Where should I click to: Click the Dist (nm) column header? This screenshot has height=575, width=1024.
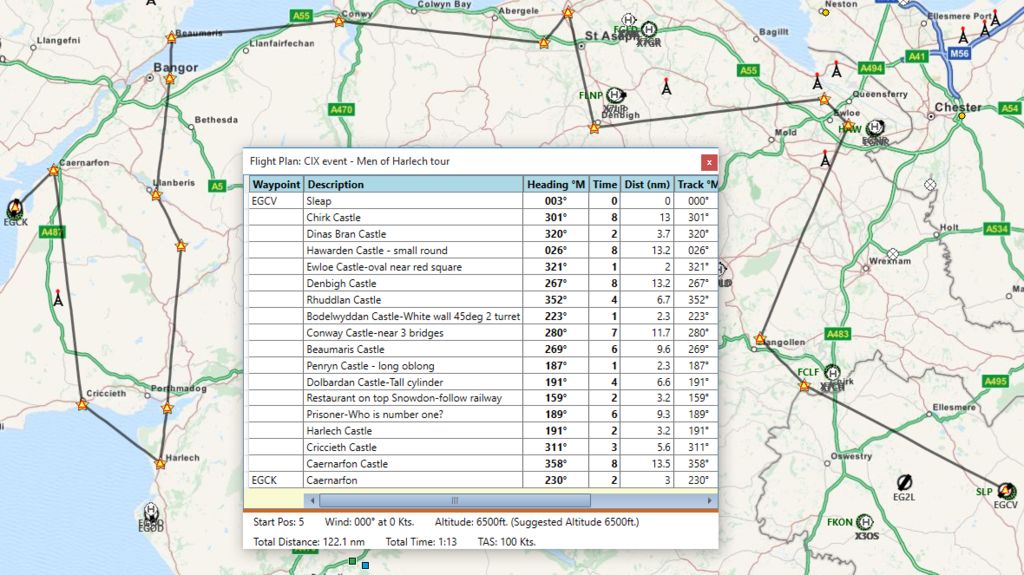[646, 185]
